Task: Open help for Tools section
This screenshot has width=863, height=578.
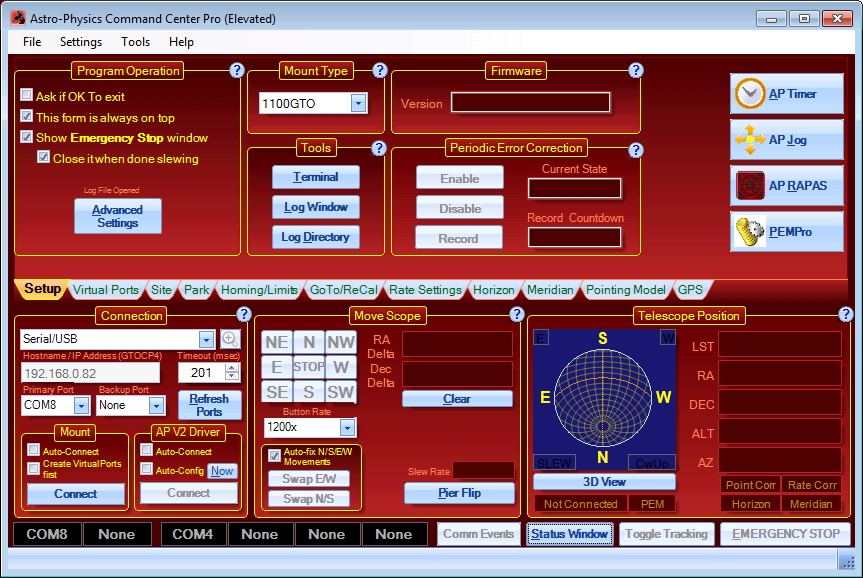Action: pos(379,148)
